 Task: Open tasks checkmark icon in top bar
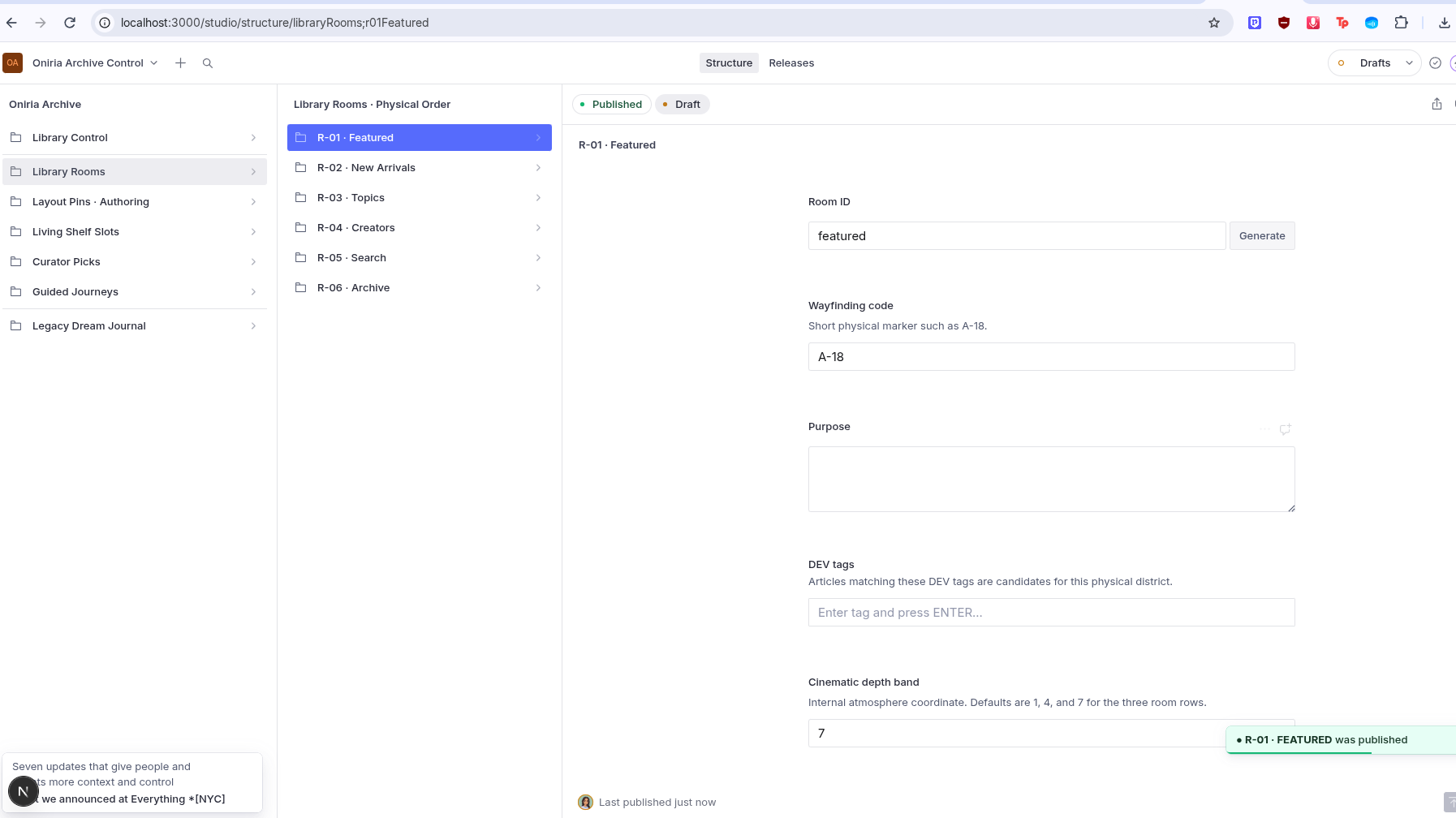(x=1435, y=62)
